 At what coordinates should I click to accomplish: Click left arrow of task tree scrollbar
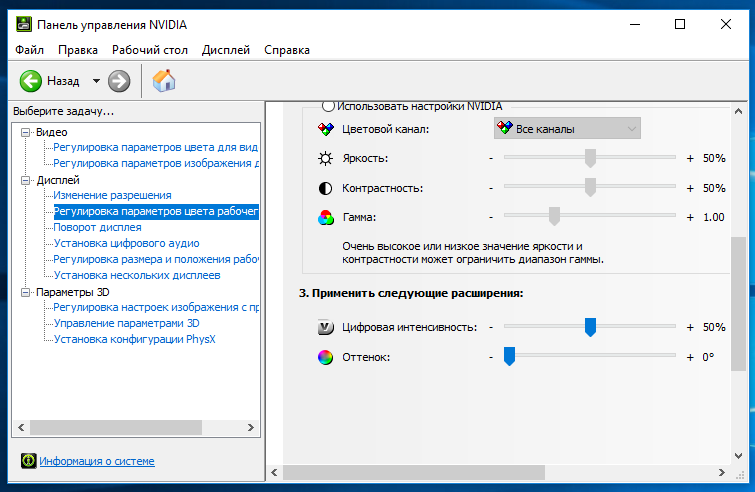coord(21,427)
